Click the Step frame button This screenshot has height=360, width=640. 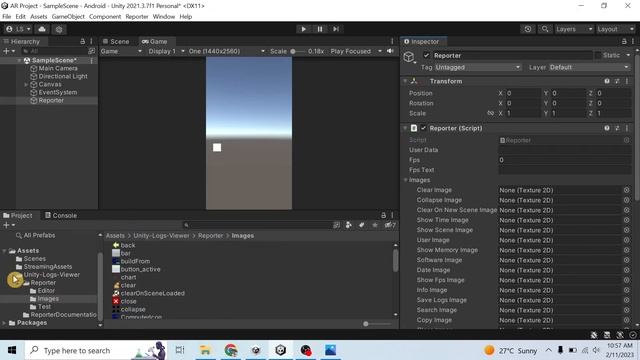[336, 29]
